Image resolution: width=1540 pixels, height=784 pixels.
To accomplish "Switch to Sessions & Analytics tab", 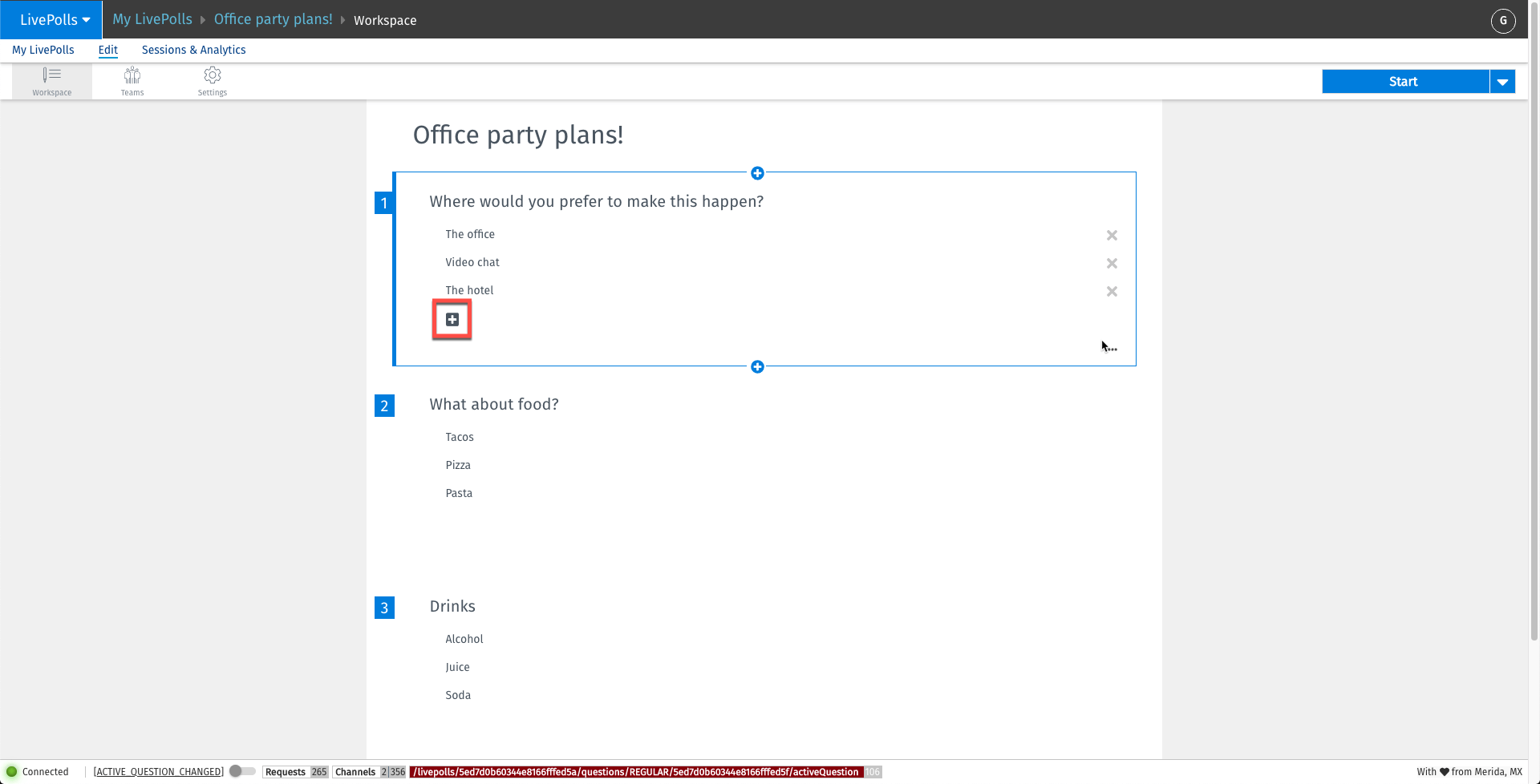I will click(193, 50).
